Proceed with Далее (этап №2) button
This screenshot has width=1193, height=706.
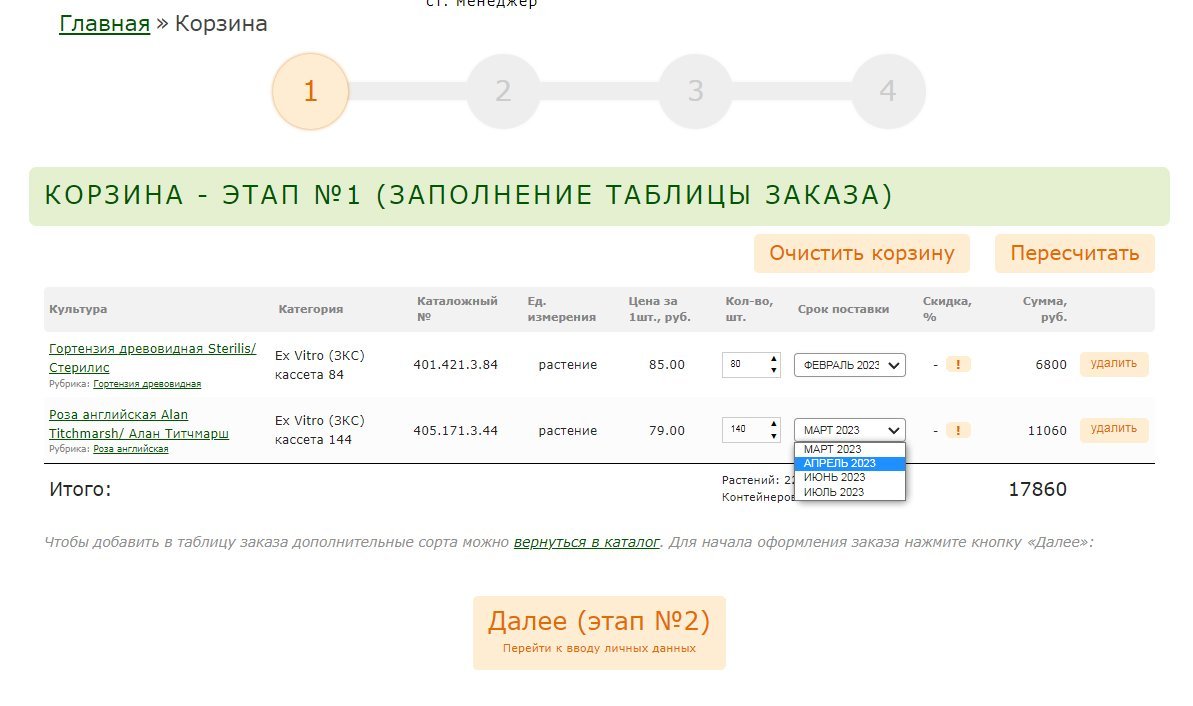coord(598,632)
